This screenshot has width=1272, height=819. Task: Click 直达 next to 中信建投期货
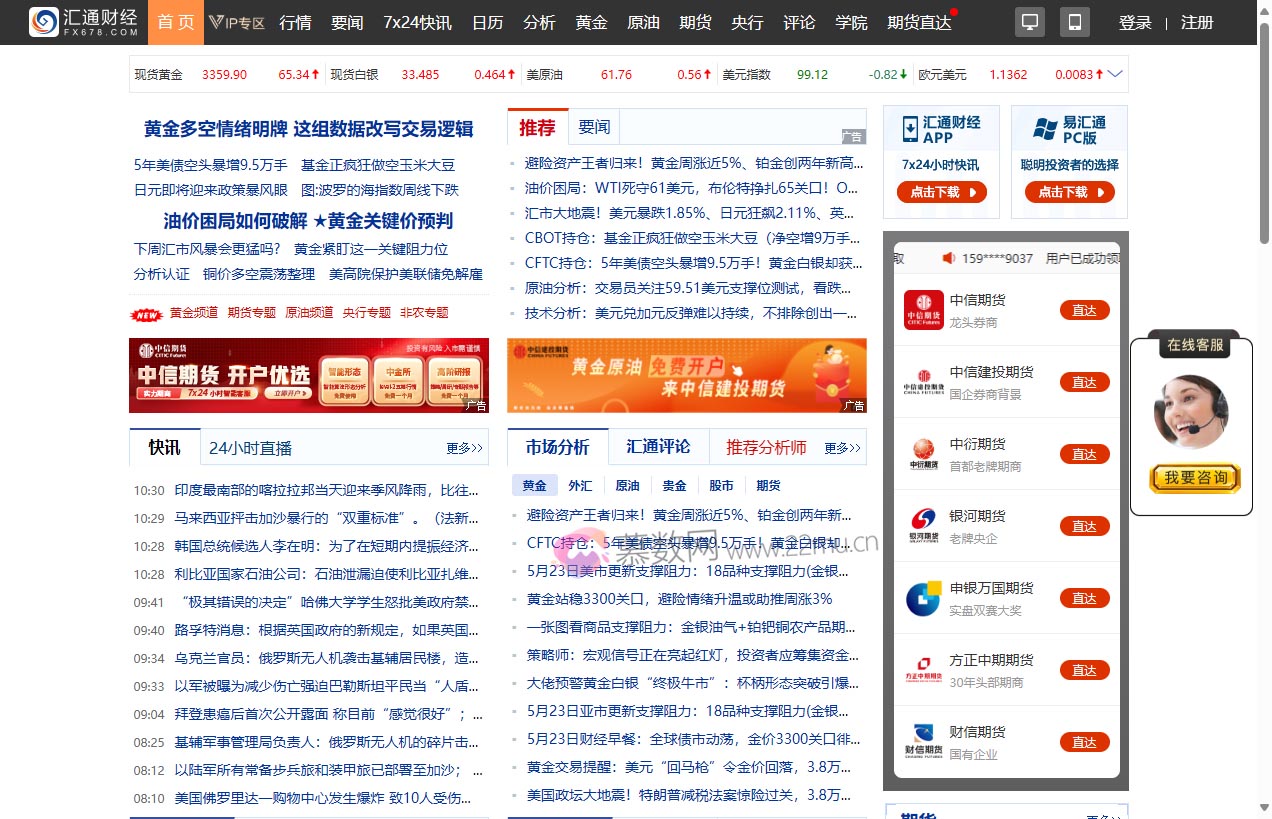click(x=1084, y=381)
